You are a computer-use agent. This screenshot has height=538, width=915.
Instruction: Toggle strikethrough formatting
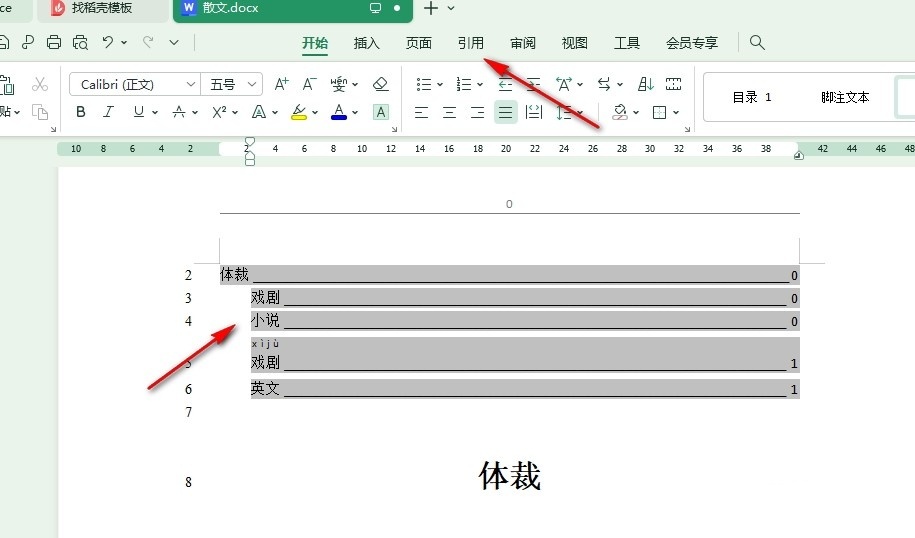click(x=179, y=112)
